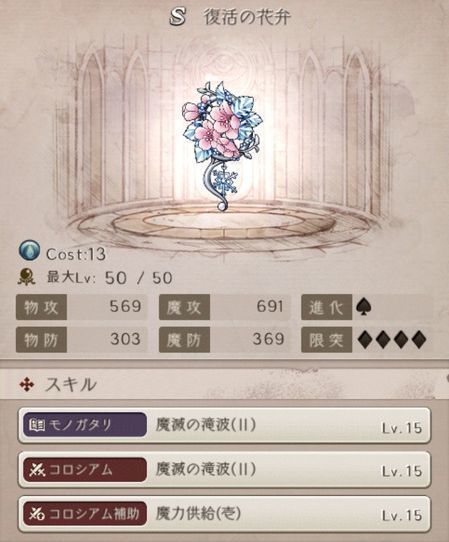Image resolution: width=449 pixels, height=542 pixels.
Task: Click the 物防 stat label
Action: point(41,339)
